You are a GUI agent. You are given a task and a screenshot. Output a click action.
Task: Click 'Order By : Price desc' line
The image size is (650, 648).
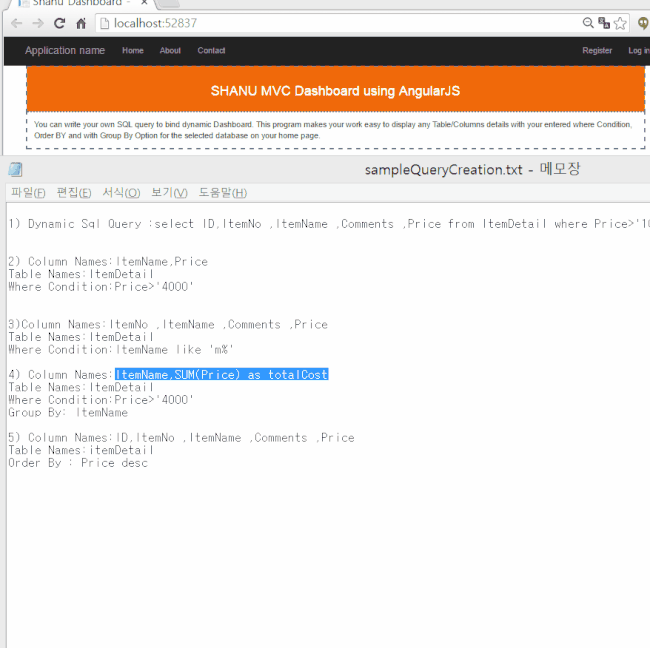click(78, 463)
